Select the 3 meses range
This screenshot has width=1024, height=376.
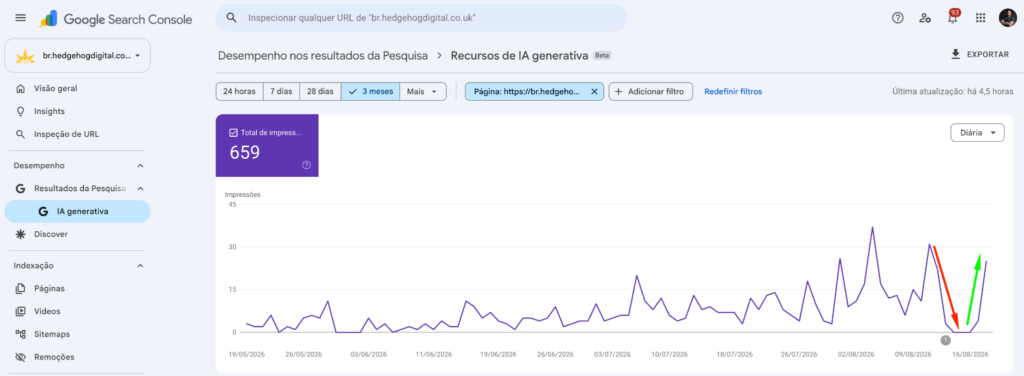pyautogui.click(x=370, y=91)
